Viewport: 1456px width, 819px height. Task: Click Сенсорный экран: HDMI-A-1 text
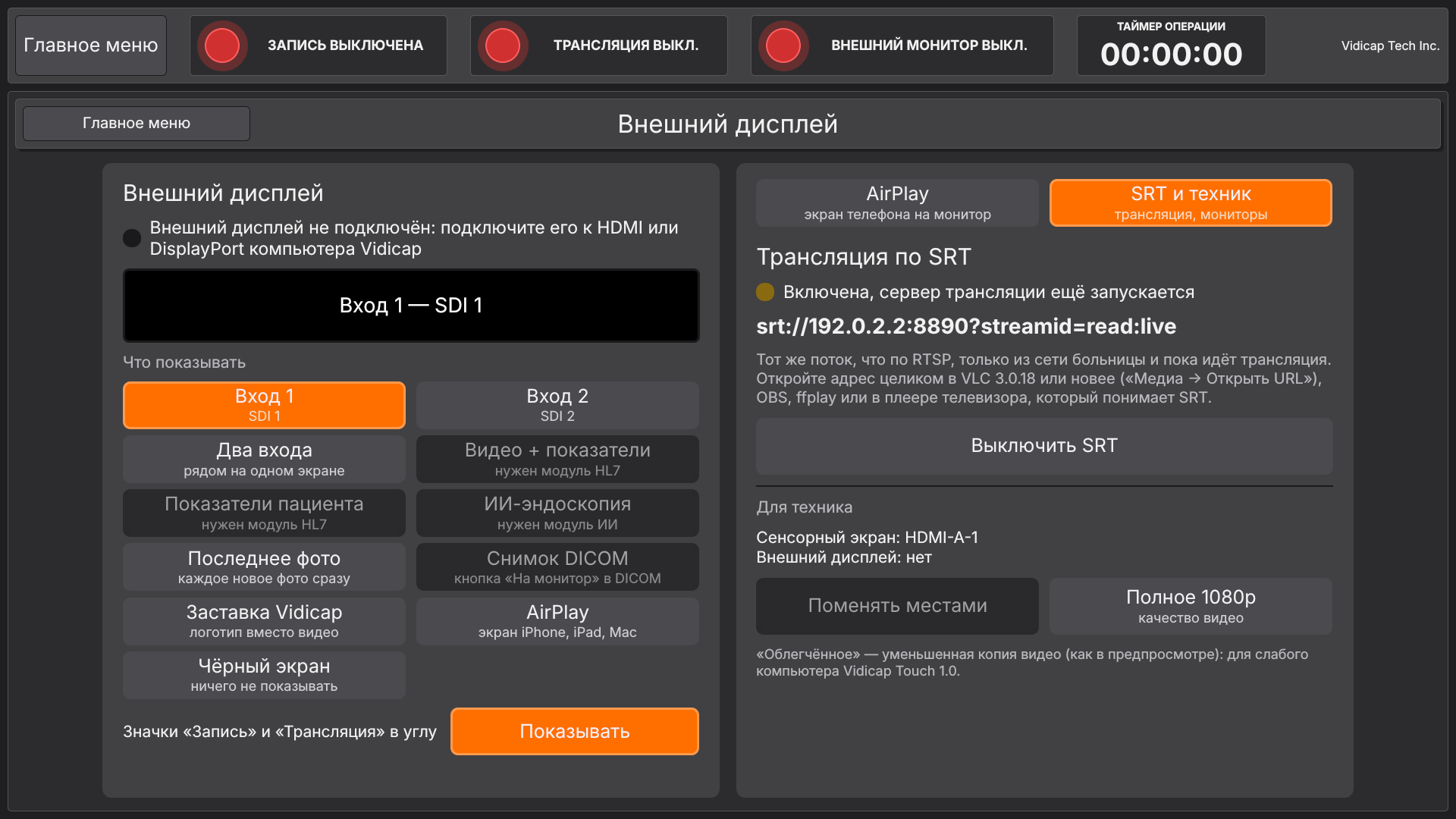(x=867, y=537)
